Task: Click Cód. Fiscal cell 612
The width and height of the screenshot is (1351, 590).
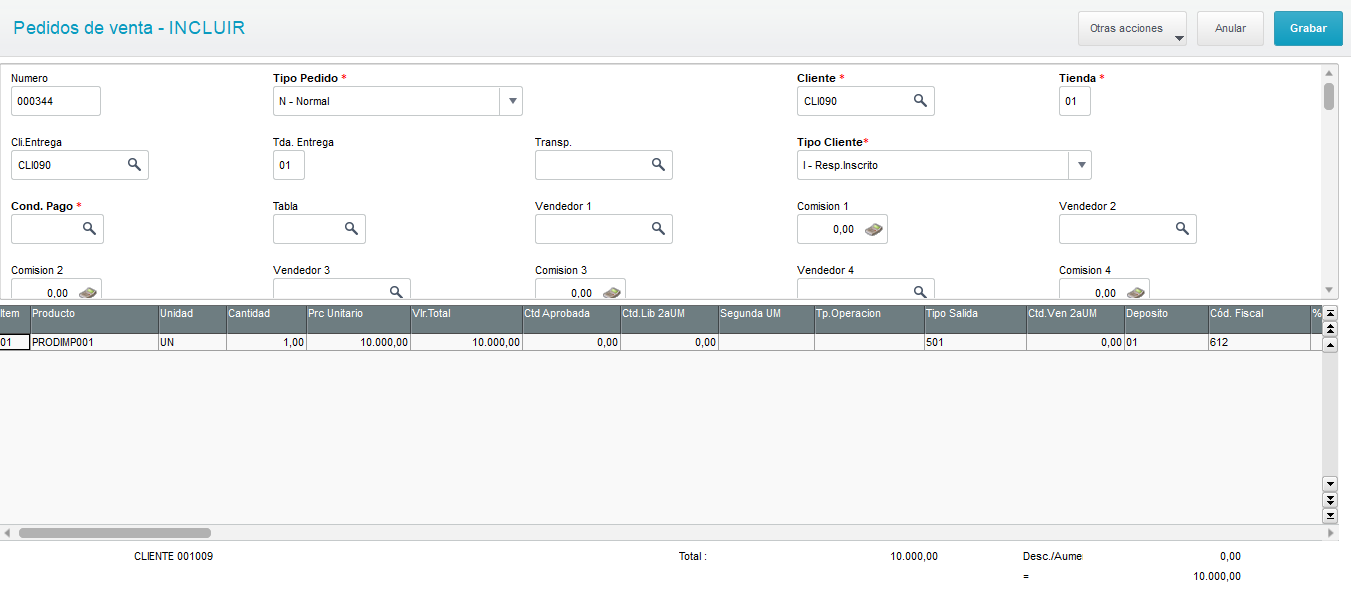Action: [x=1259, y=342]
